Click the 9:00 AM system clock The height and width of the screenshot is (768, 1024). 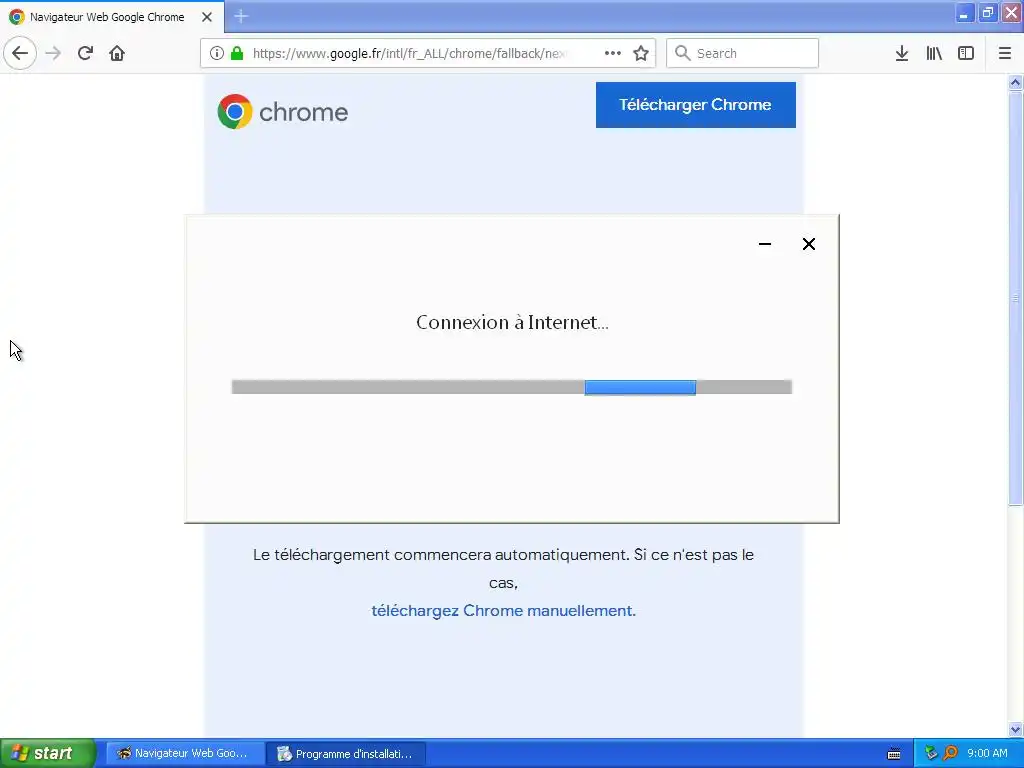tap(987, 753)
